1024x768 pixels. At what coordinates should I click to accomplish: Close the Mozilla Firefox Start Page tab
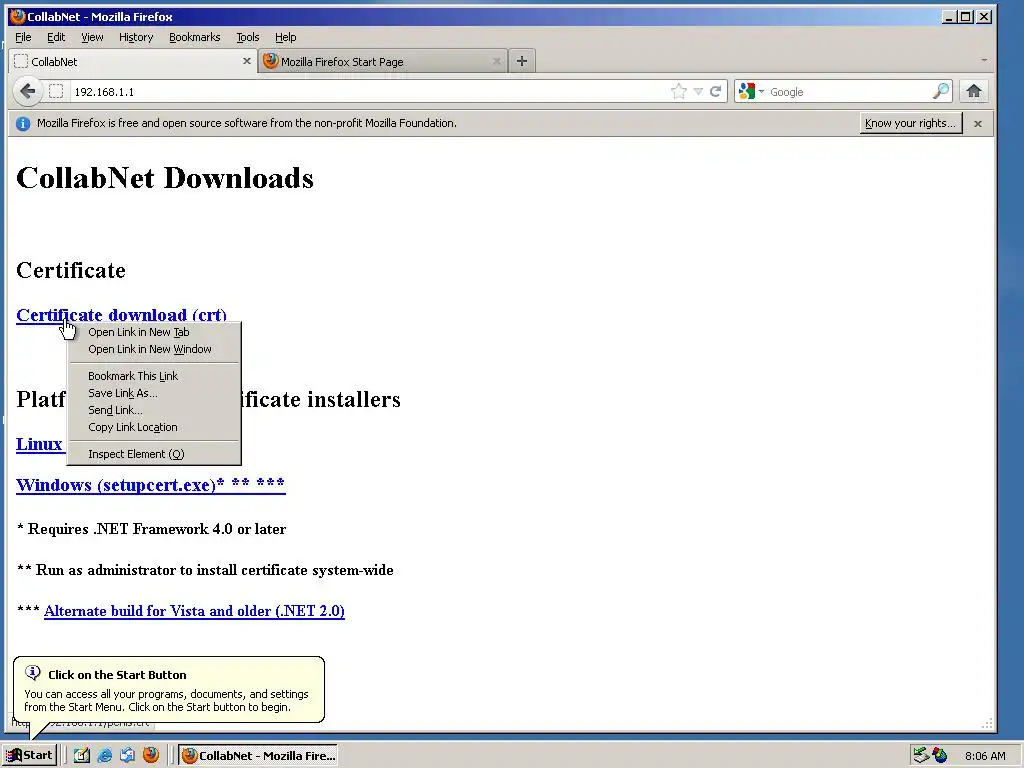[496, 61]
